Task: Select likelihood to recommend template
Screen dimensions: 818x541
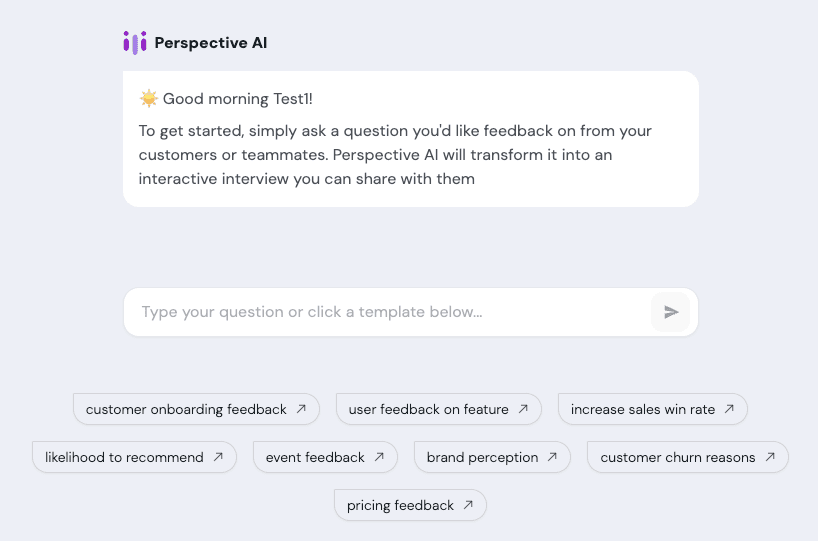Action: [x=124, y=457]
